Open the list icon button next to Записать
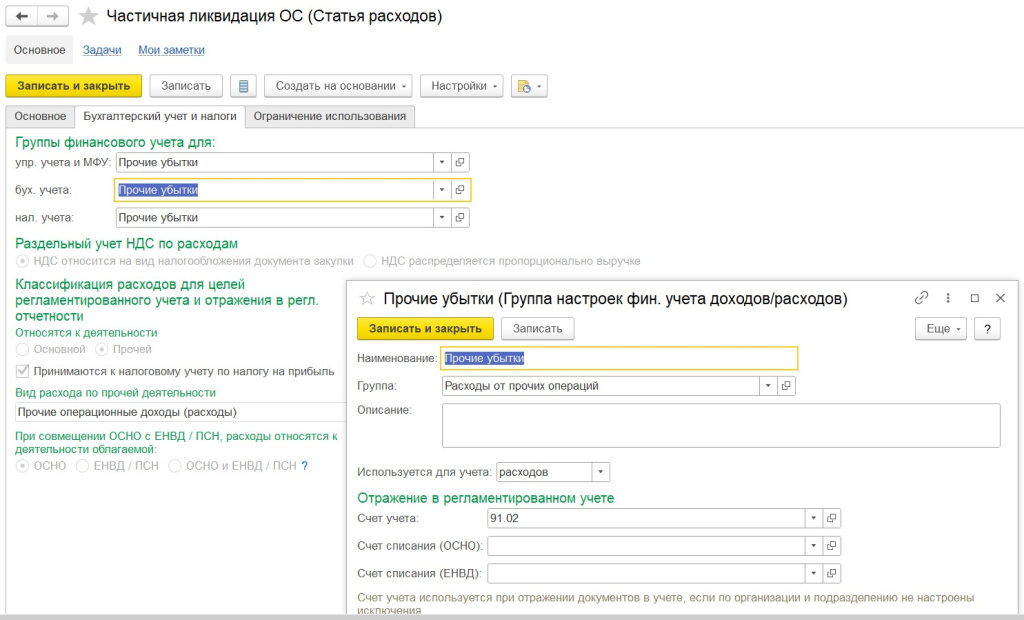Screen dimensions: 1024x620 pyautogui.click(x=243, y=86)
